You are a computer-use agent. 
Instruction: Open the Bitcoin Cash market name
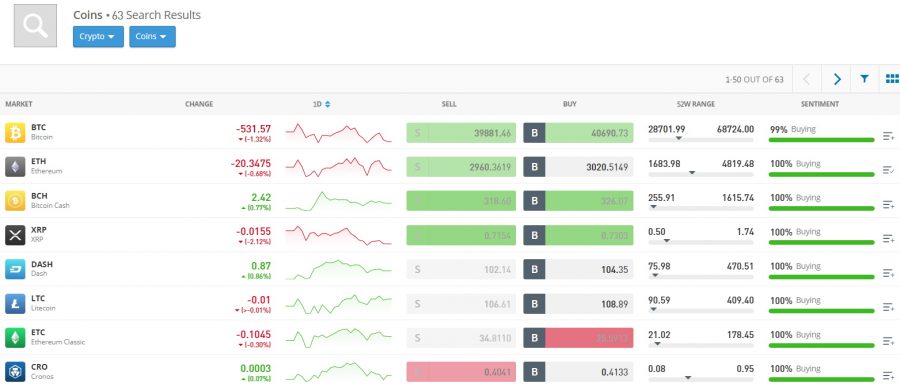pyautogui.click(x=51, y=206)
